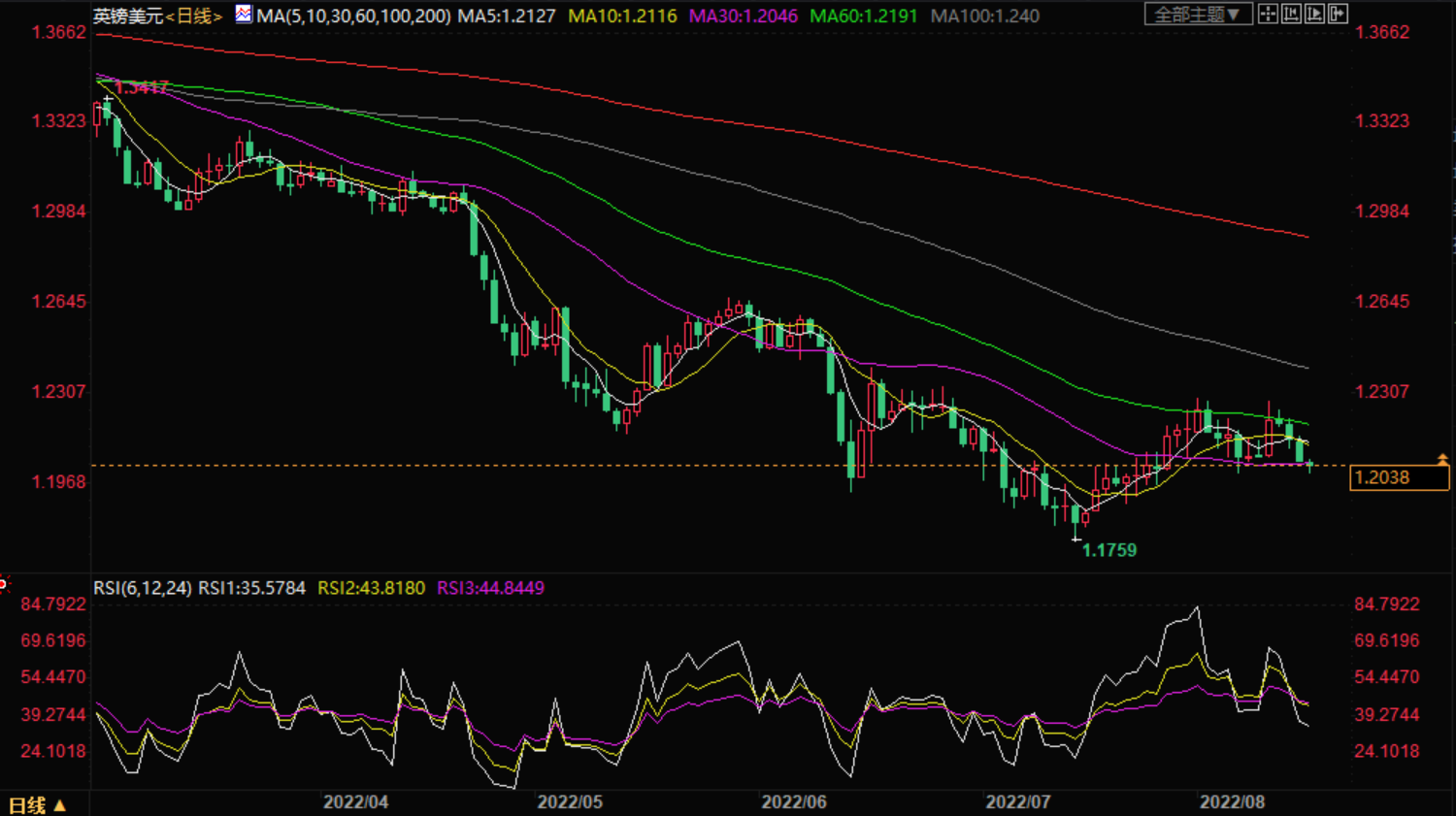Toggle the crosshair cursor icon
Screen dimensions: 1456x816
[1268, 14]
